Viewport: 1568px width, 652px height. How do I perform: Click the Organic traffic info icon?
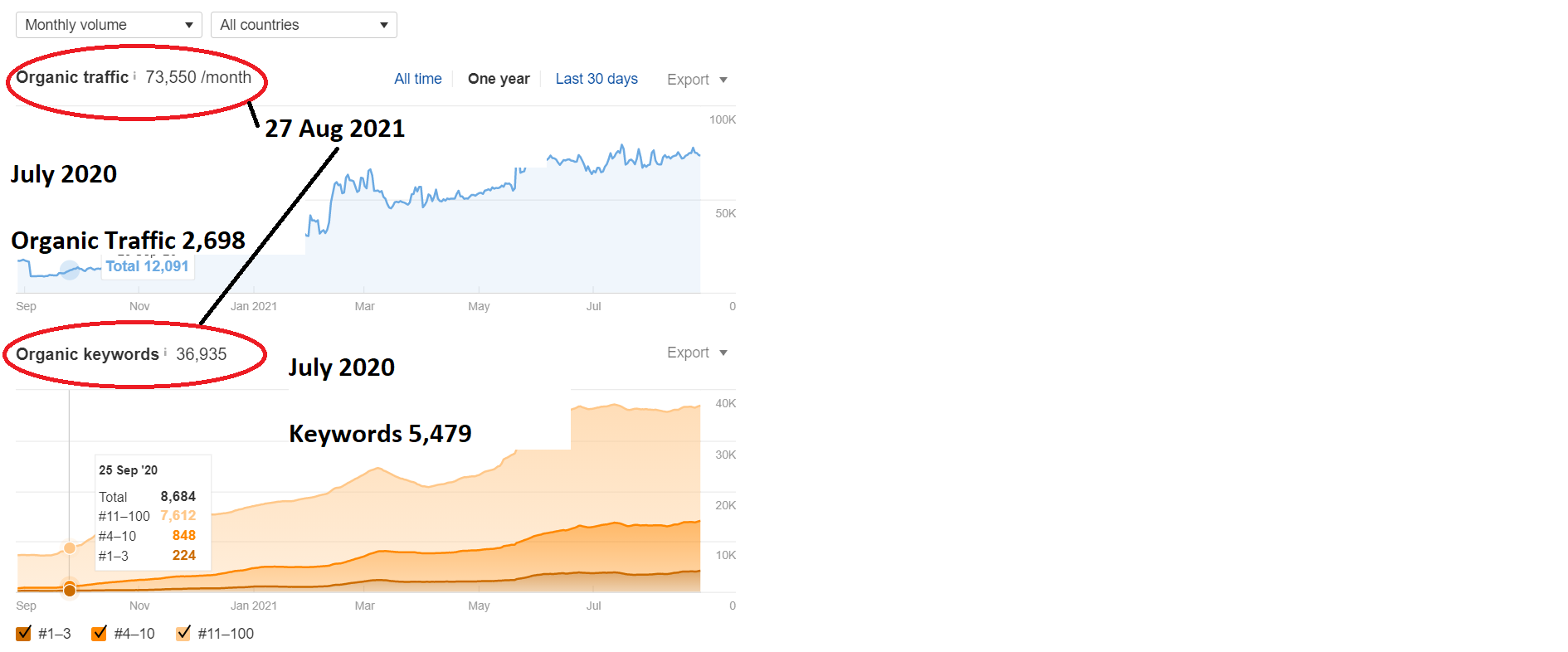pyautogui.click(x=134, y=75)
